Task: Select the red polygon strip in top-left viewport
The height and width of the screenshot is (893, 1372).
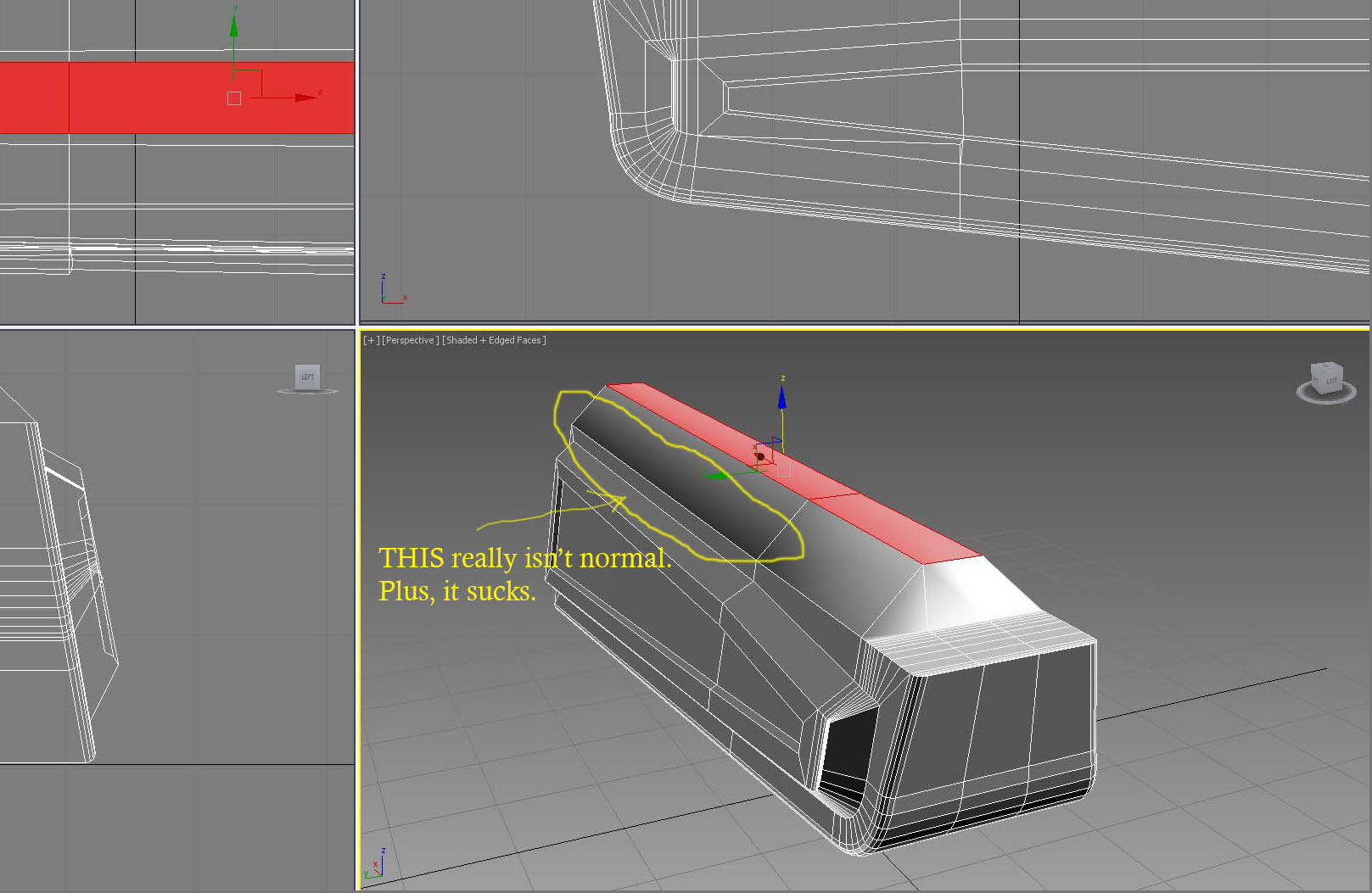Action: (176, 98)
